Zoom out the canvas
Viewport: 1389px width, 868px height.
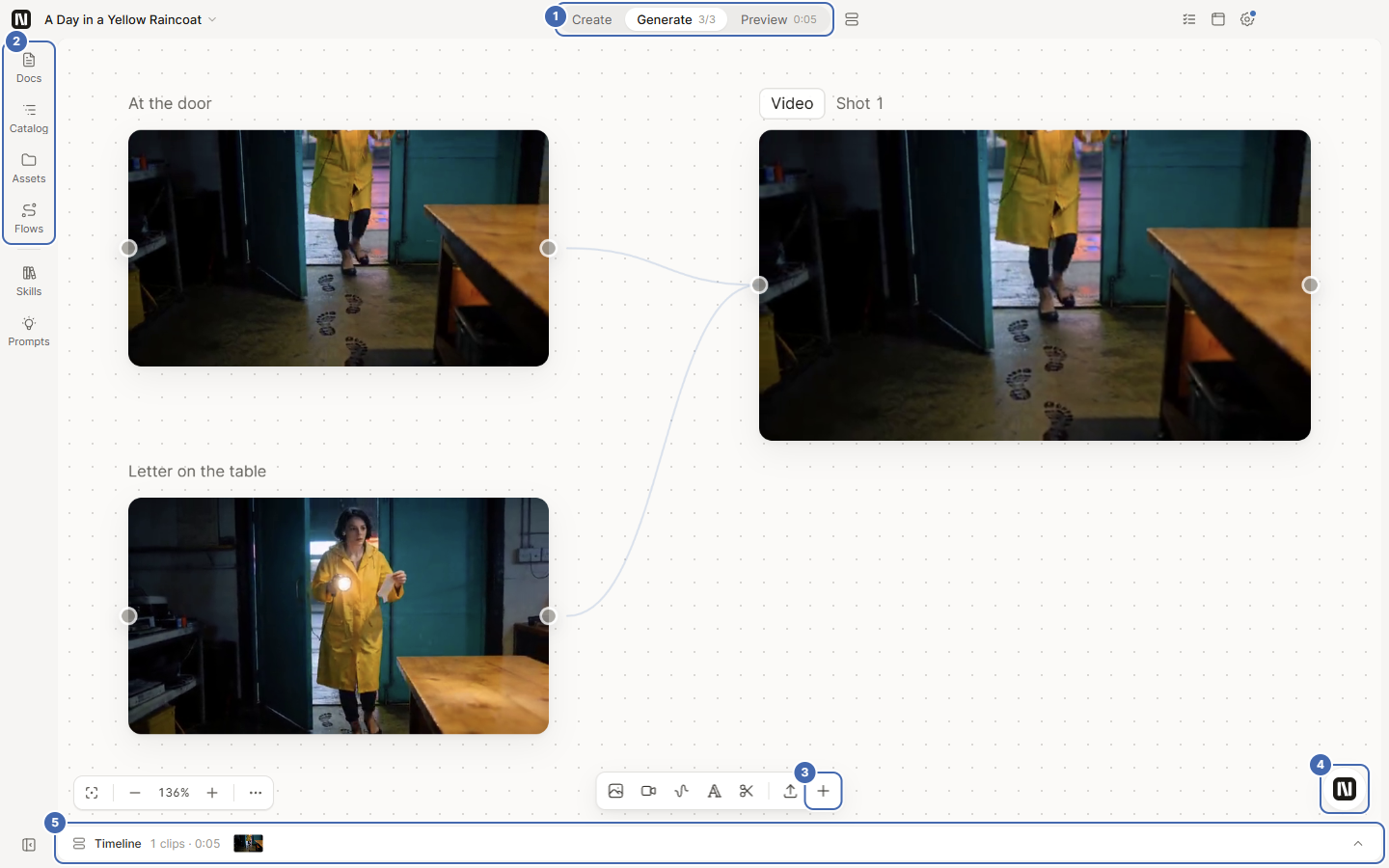135,793
